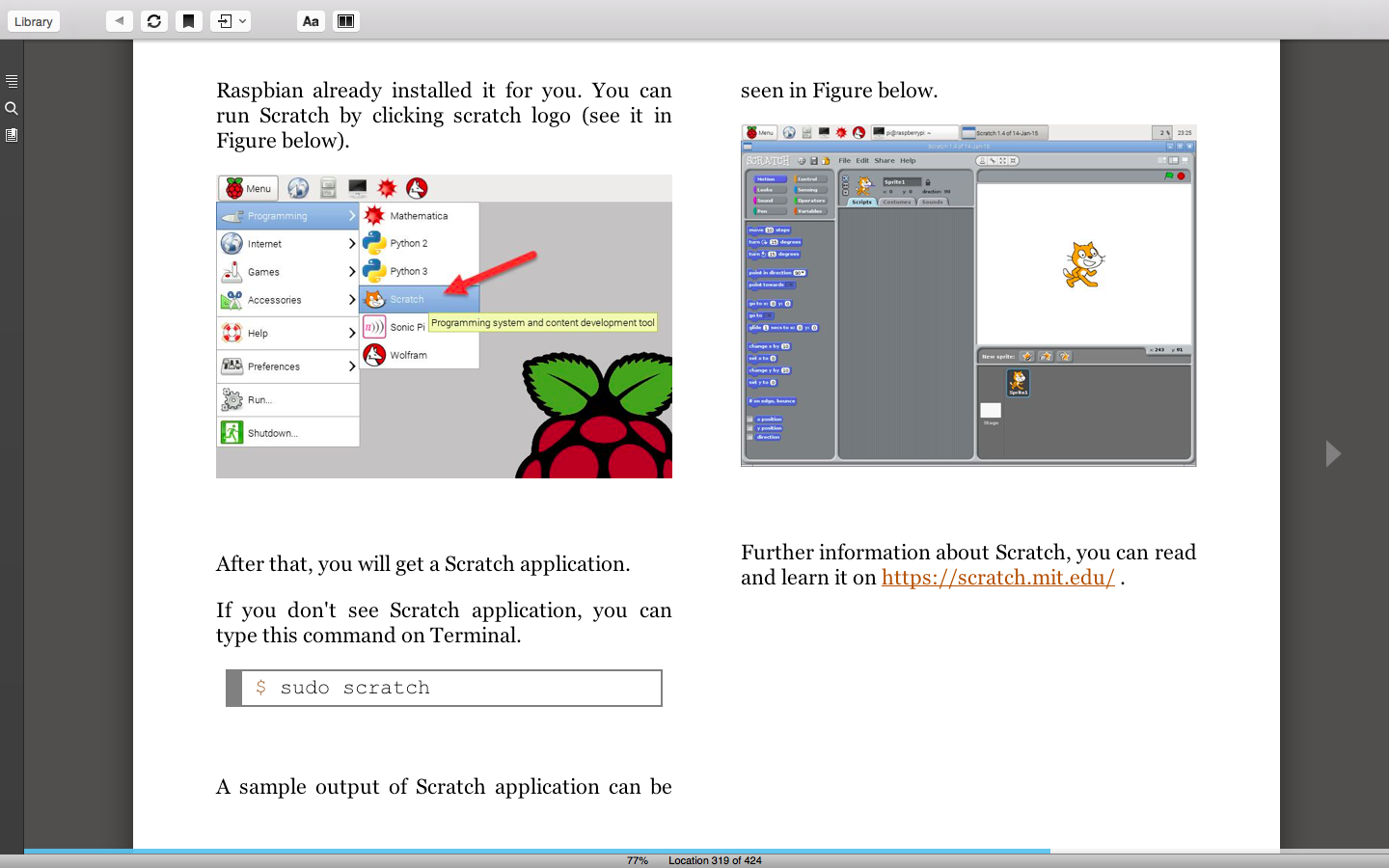Toggle the column layout view
The height and width of the screenshot is (868, 1389).
[x=345, y=21]
